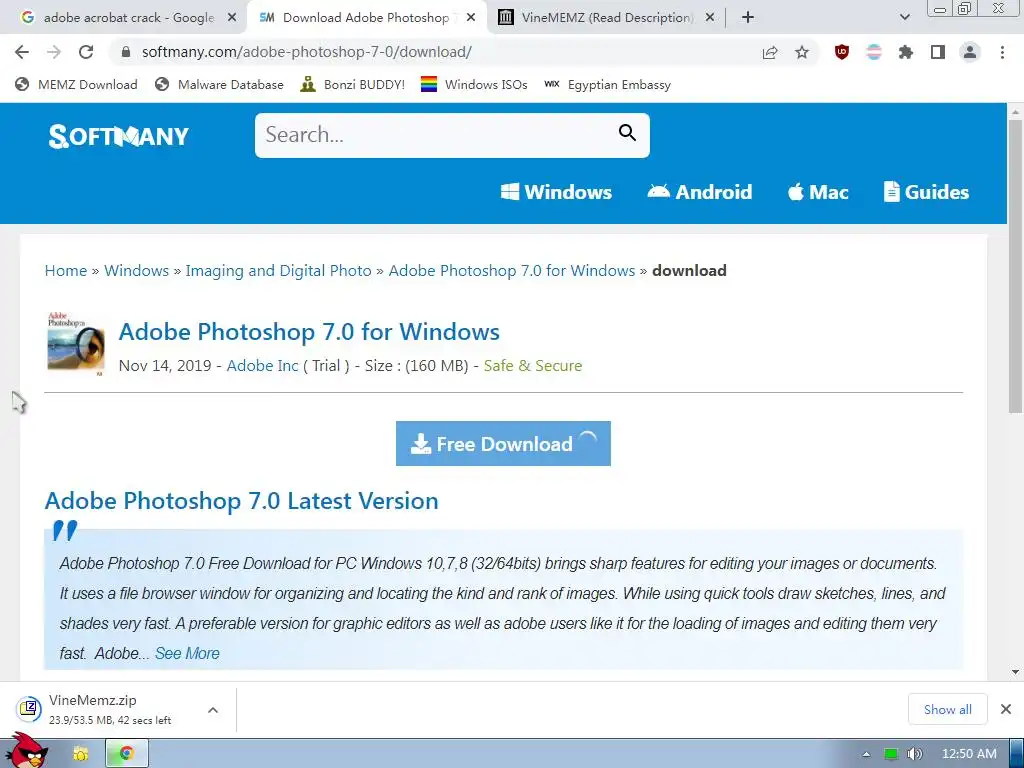1024x768 pixels.
Task: Click the Home breadcrumb link
Action: 66,270
